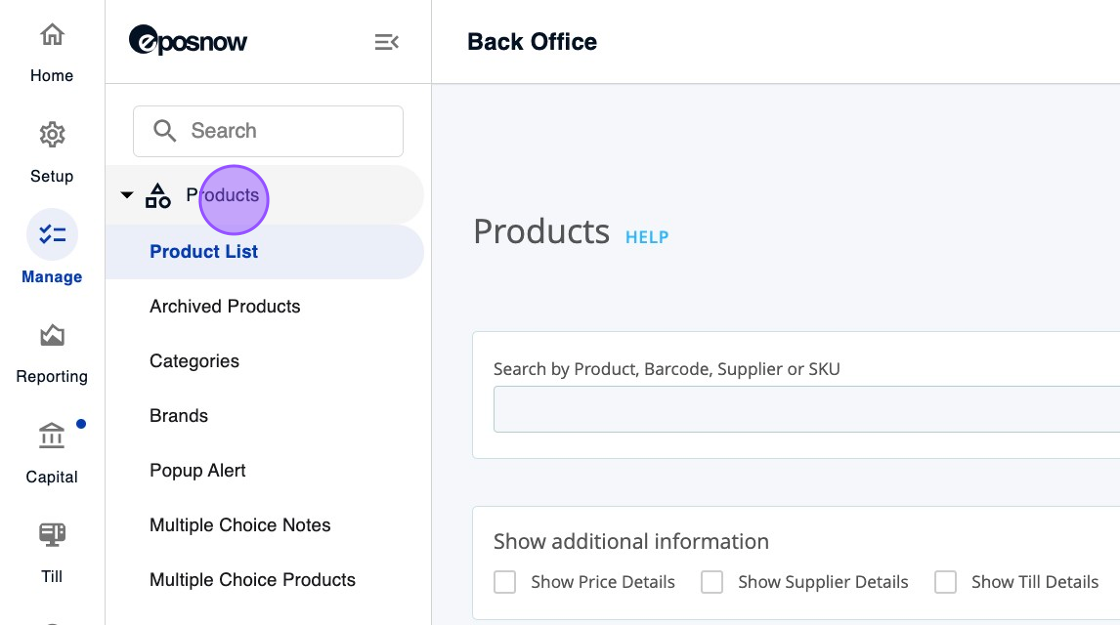Open the Till register icon
The image size is (1120, 625).
tap(52, 535)
